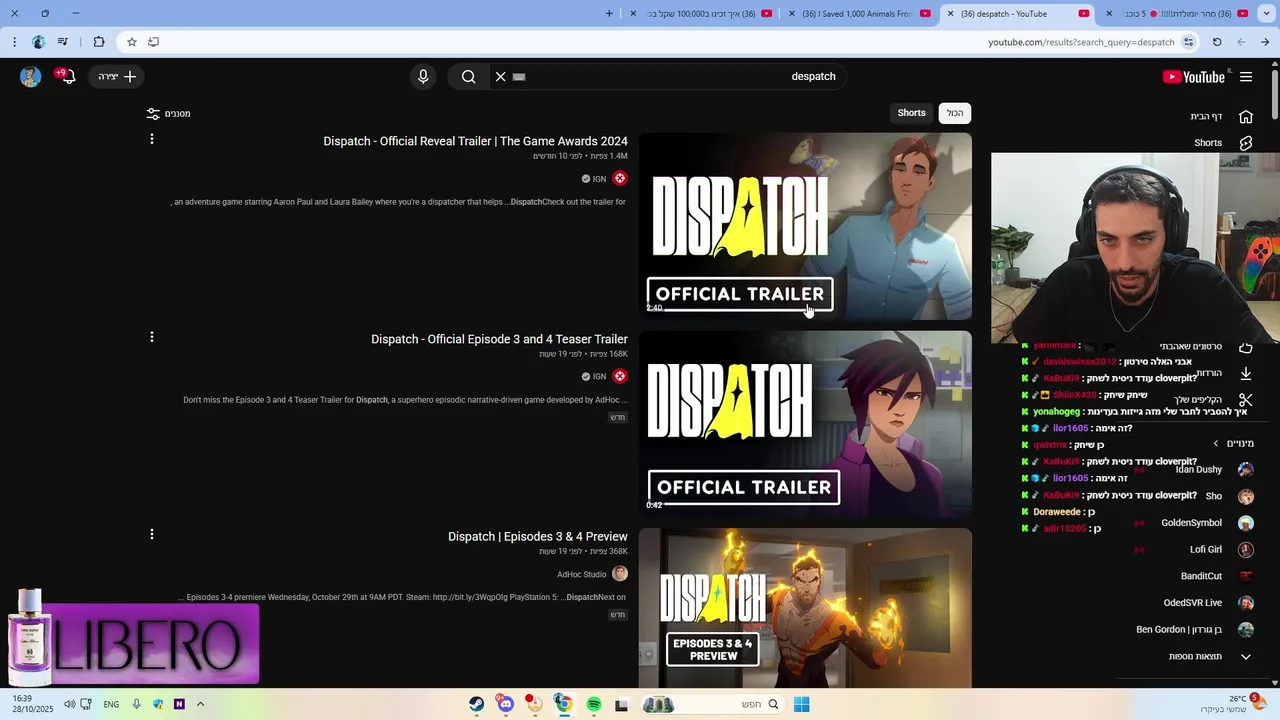The width and height of the screenshot is (1280, 720).
Task: Click title 'Dispatch | Episodes 3 & 4 Preview'
Action: [538, 537]
